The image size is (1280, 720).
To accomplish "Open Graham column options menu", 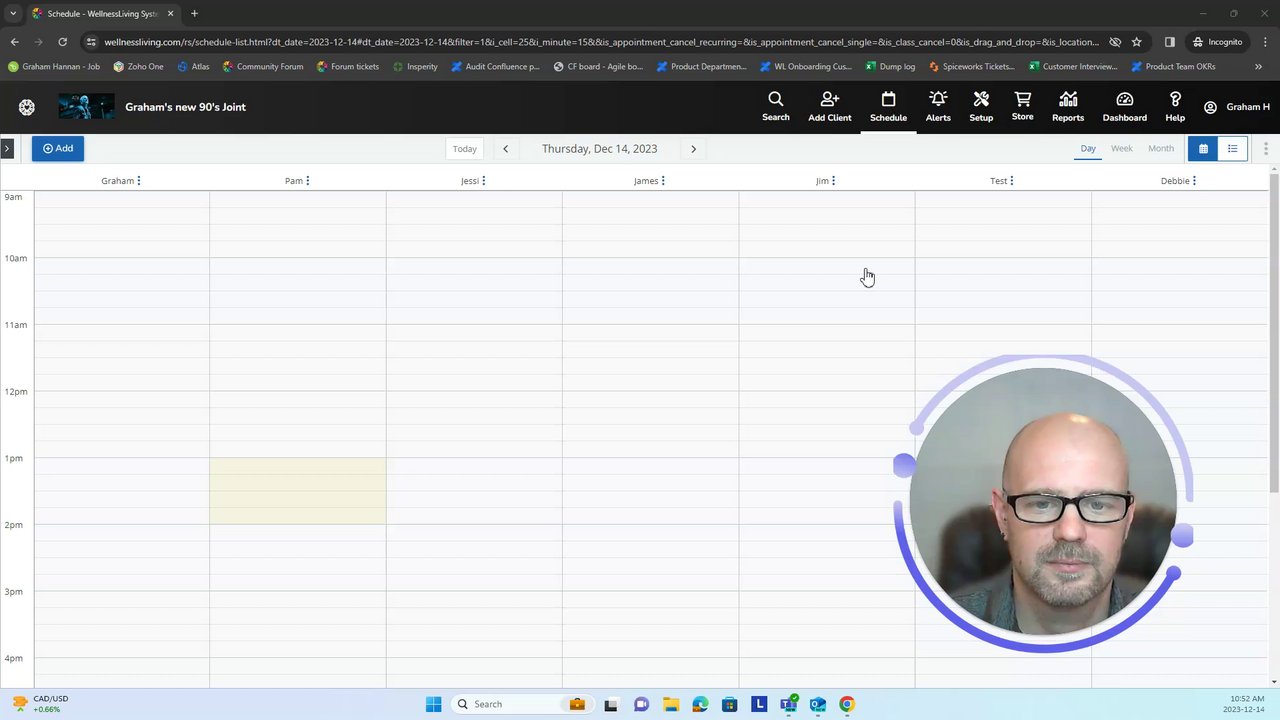I will click(139, 181).
